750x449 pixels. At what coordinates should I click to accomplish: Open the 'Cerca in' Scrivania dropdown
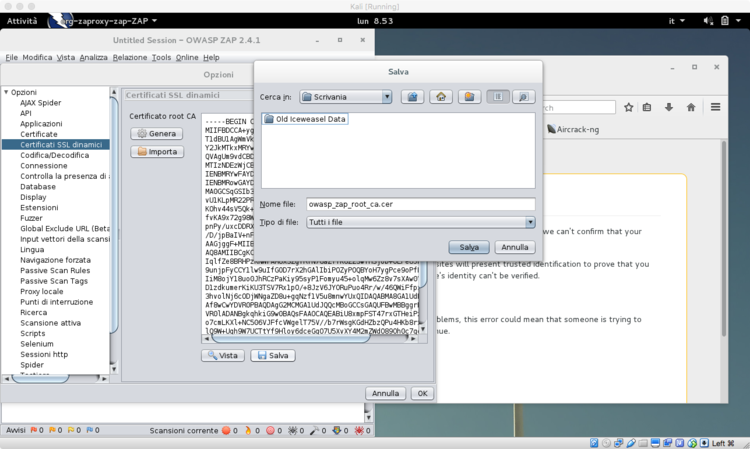coord(345,97)
